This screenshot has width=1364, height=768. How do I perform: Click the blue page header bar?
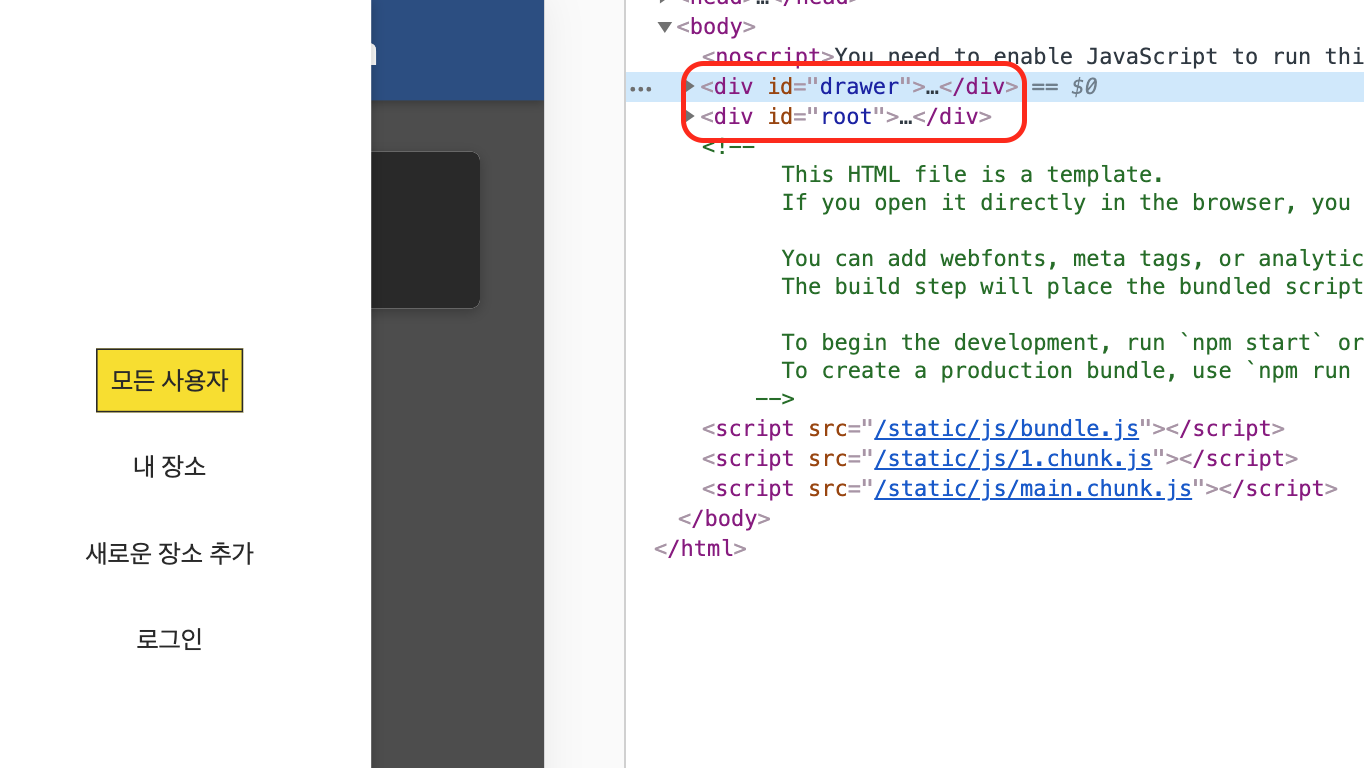pyautogui.click(x=457, y=50)
